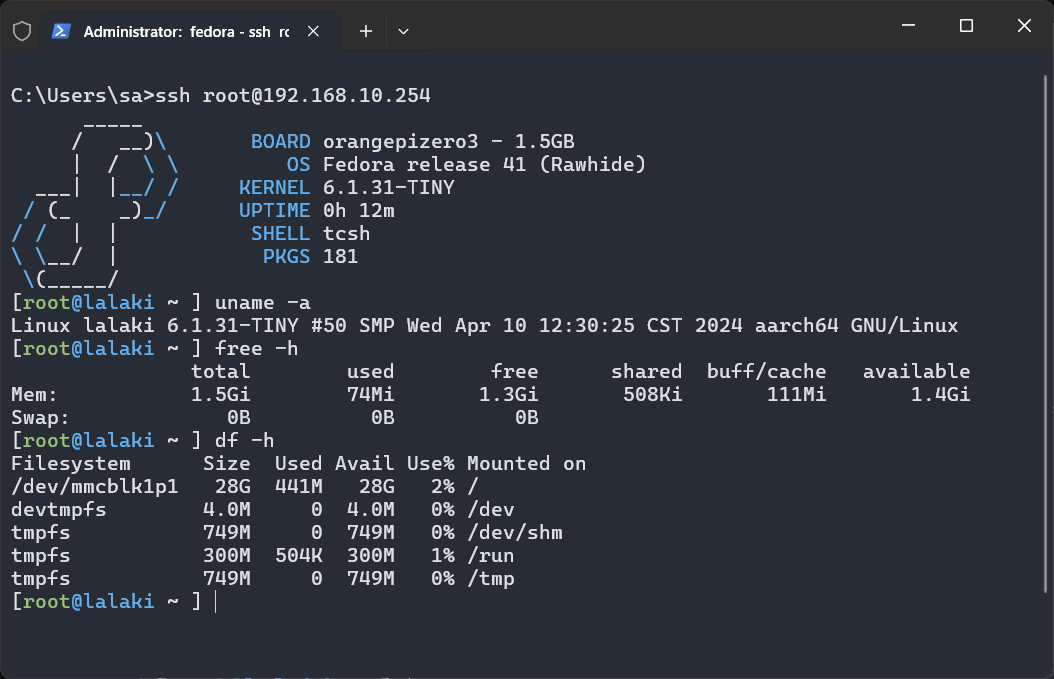Viewport: 1054px width, 679px height.
Task: Click '/dev/shm' mount point
Action: click(515, 532)
